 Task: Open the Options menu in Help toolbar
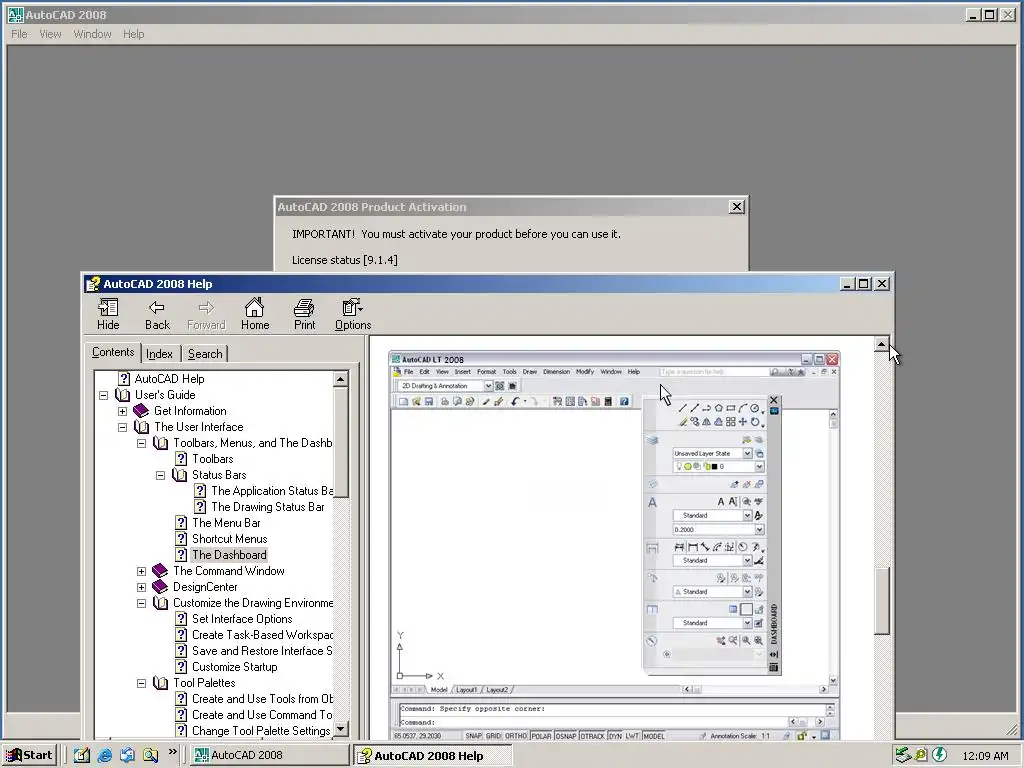(x=353, y=314)
